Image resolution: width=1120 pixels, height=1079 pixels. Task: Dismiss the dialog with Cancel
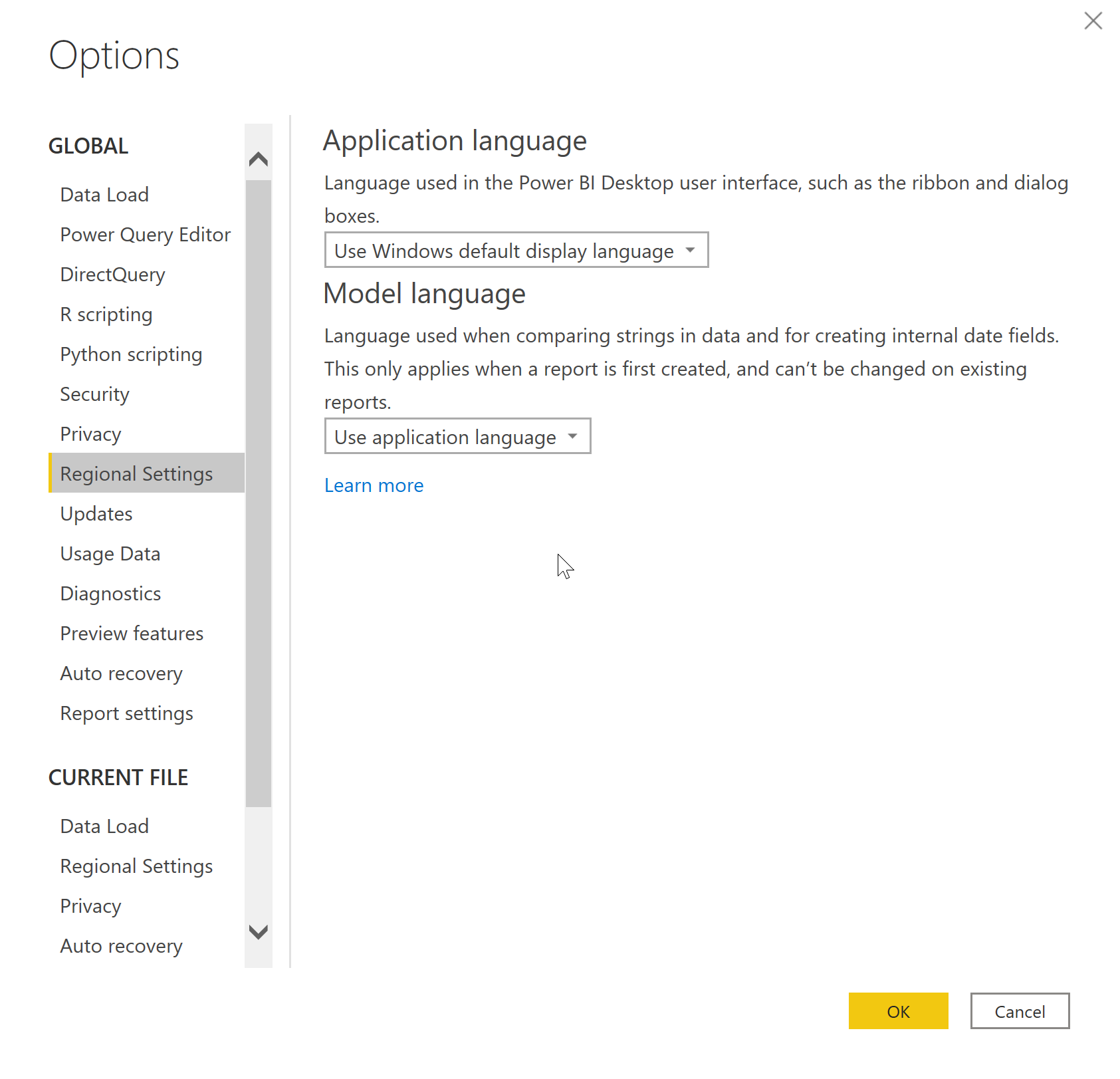pyautogui.click(x=1020, y=1011)
